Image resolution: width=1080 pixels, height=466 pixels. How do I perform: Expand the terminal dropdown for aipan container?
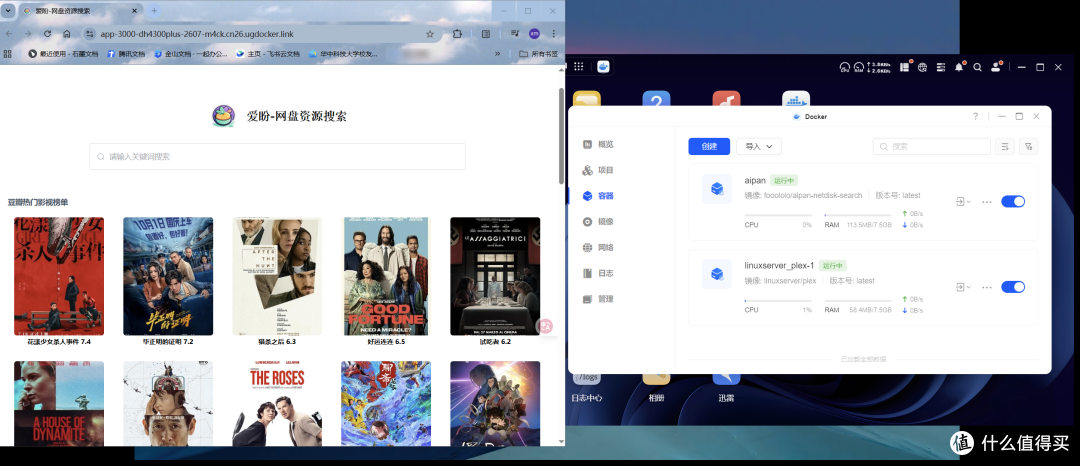click(963, 202)
